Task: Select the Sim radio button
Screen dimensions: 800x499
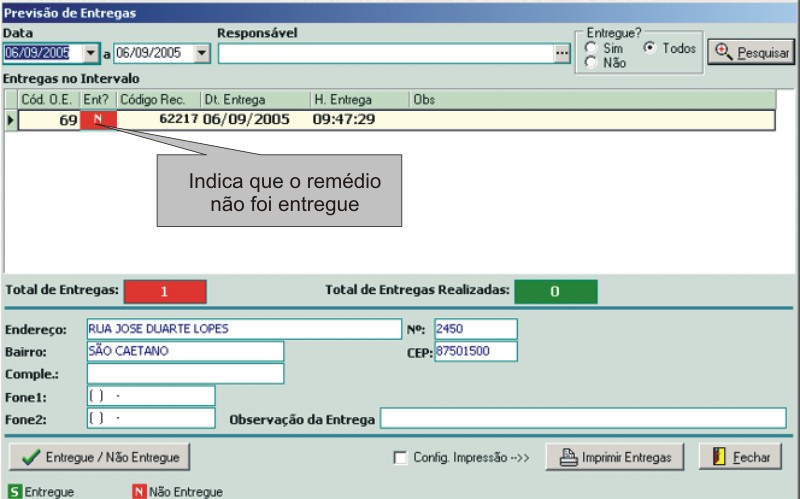Action: pos(591,48)
